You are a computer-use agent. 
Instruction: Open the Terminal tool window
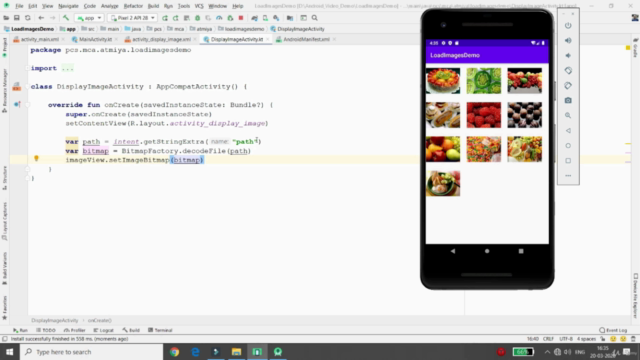click(160, 330)
